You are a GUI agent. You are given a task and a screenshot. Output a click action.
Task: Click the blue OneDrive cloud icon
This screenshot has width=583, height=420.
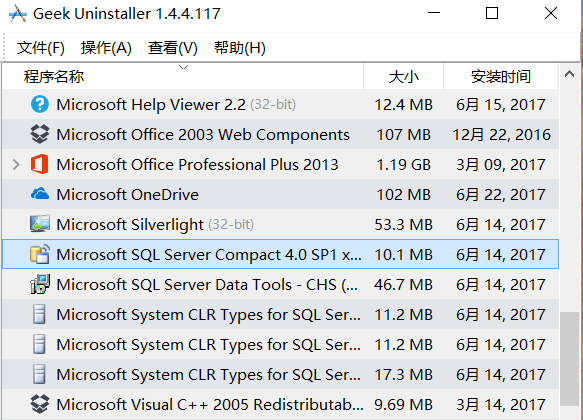click(39, 194)
